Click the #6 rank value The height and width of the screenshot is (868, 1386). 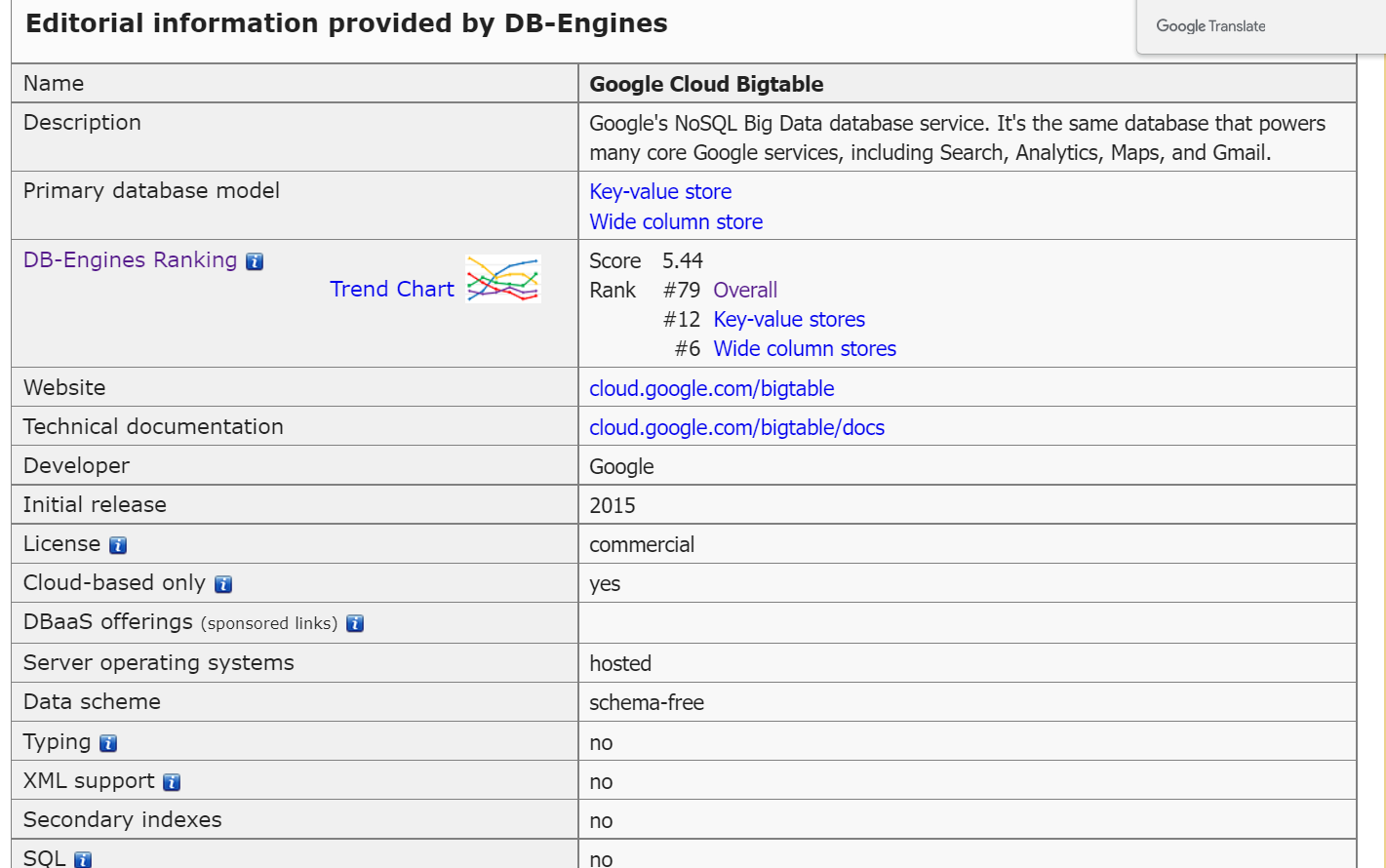tap(688, 348)
